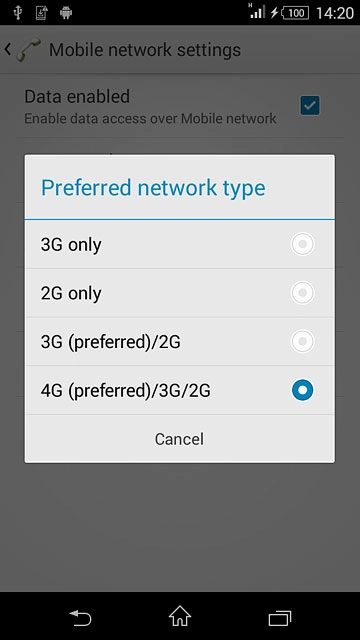Tap the Android back navigation button

80,618
